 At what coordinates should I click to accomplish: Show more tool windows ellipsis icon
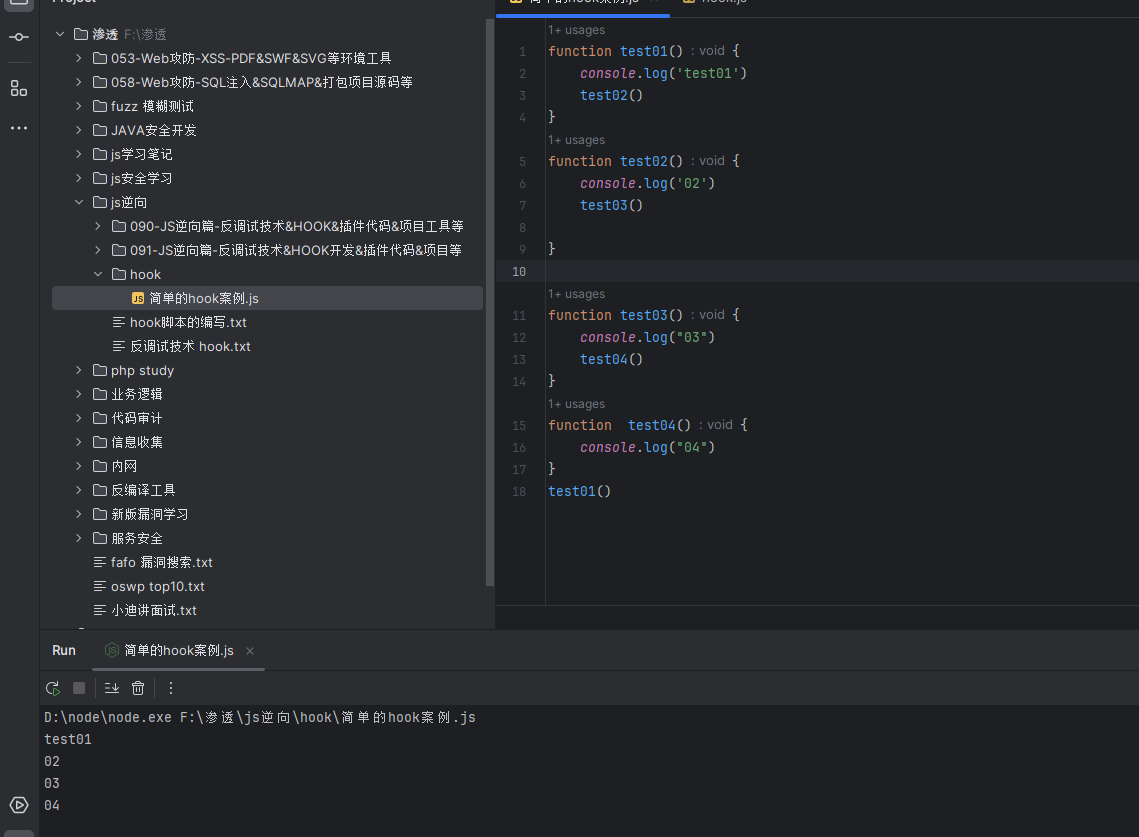(19, 128)
